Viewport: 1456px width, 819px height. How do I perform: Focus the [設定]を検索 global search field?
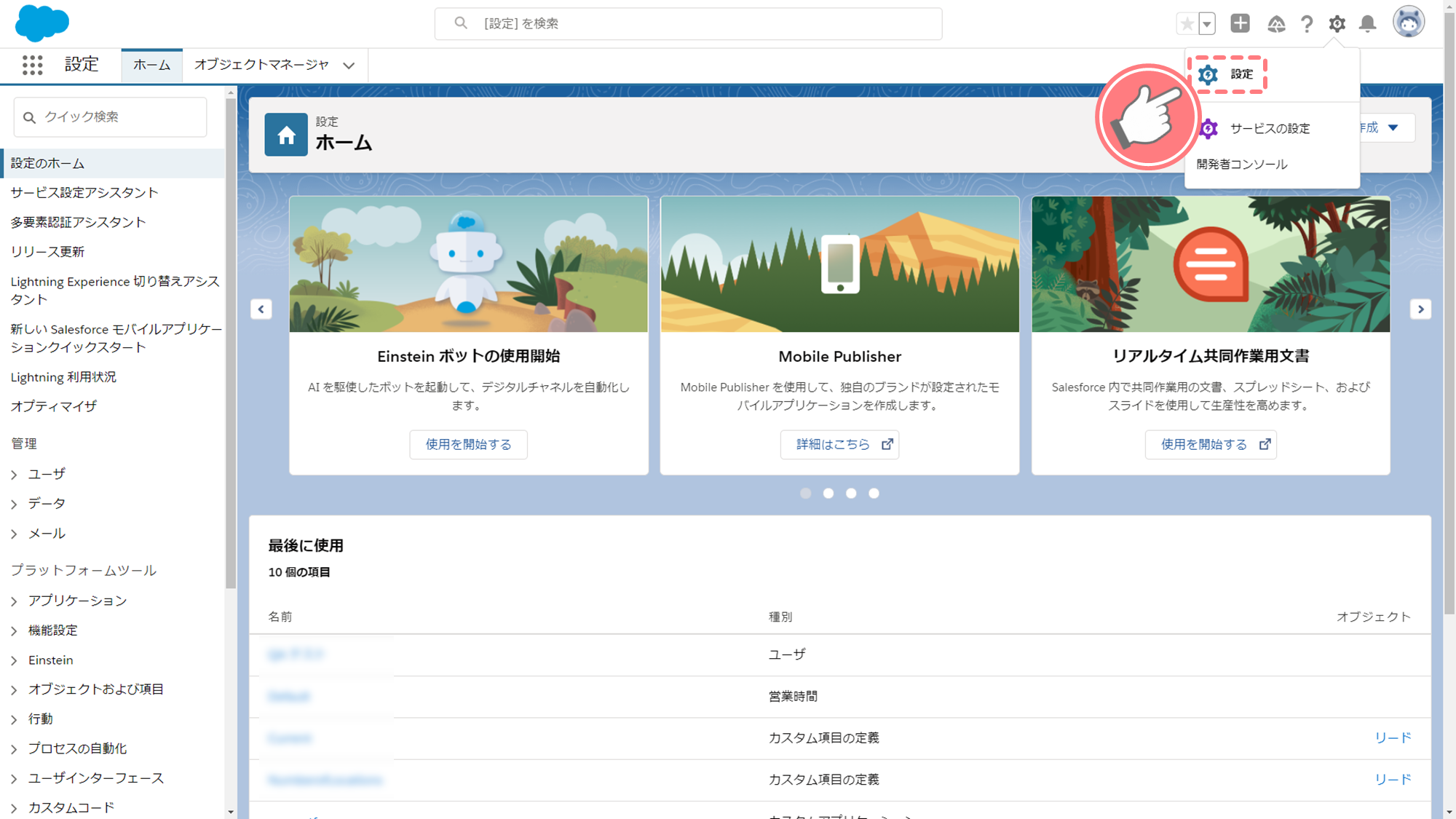[688, 23]
